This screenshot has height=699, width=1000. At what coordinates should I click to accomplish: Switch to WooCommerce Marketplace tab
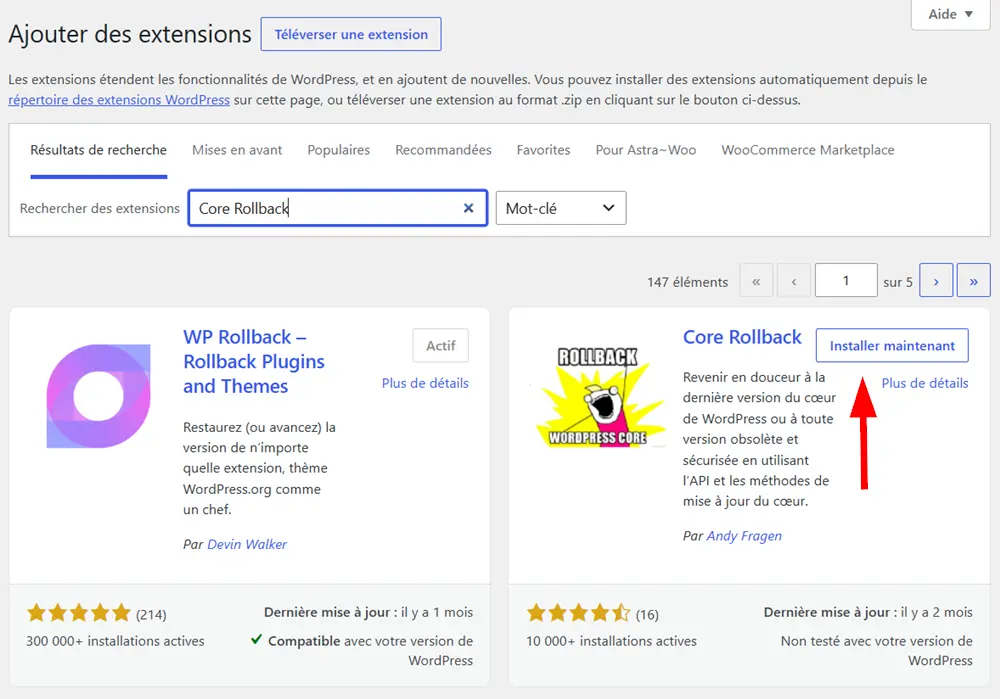(807, 150)
